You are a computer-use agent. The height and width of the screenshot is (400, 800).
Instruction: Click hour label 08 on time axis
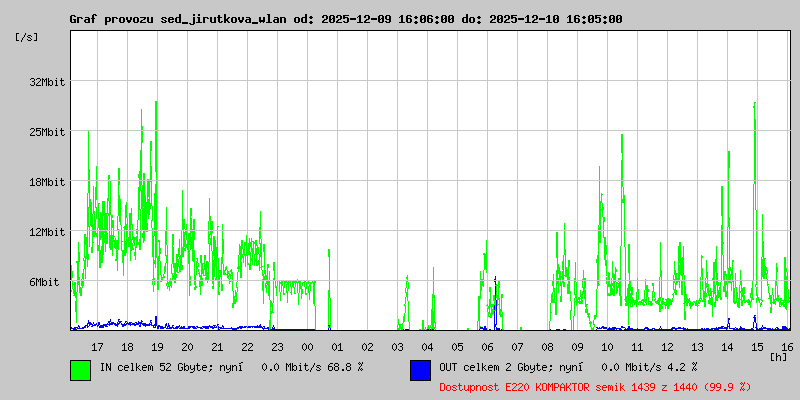[x=547, y=347]
